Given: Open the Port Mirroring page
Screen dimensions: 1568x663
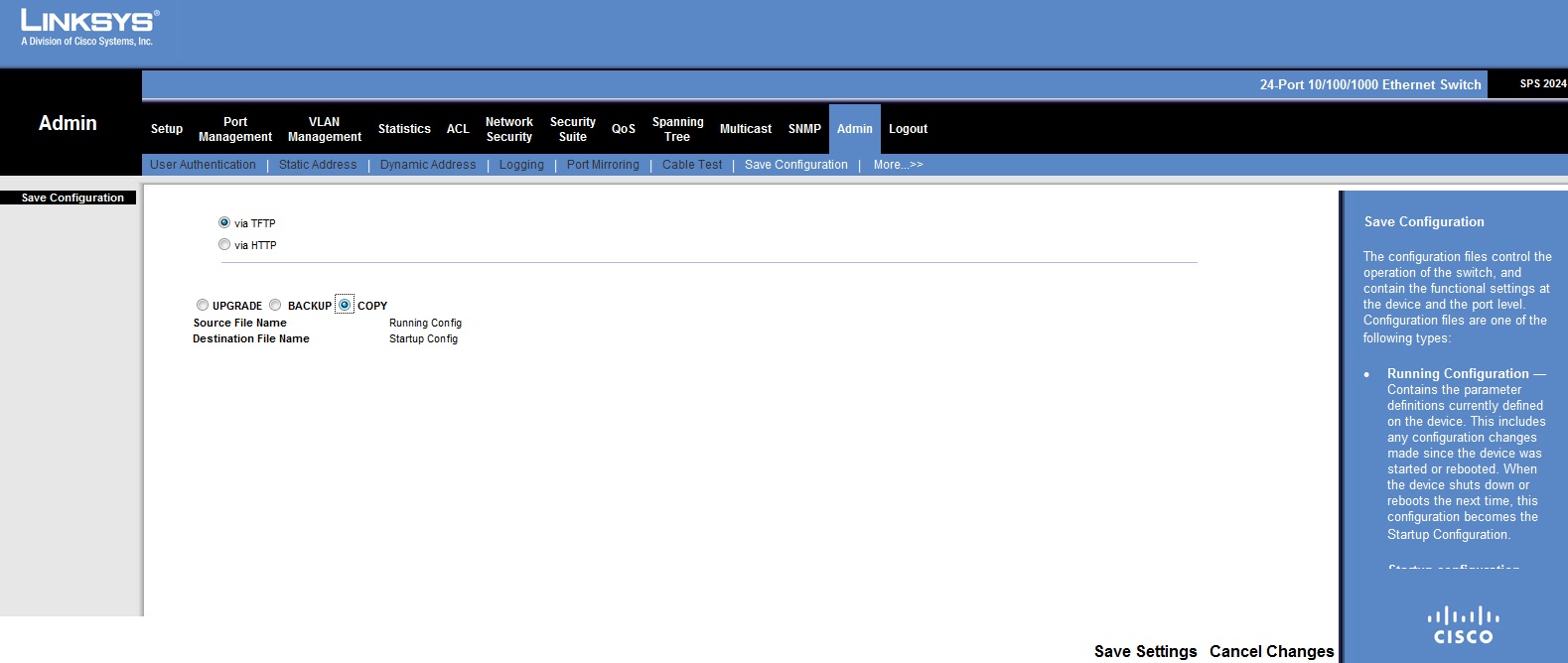Looking at the screenshot, I should click(x=603, y=165).
